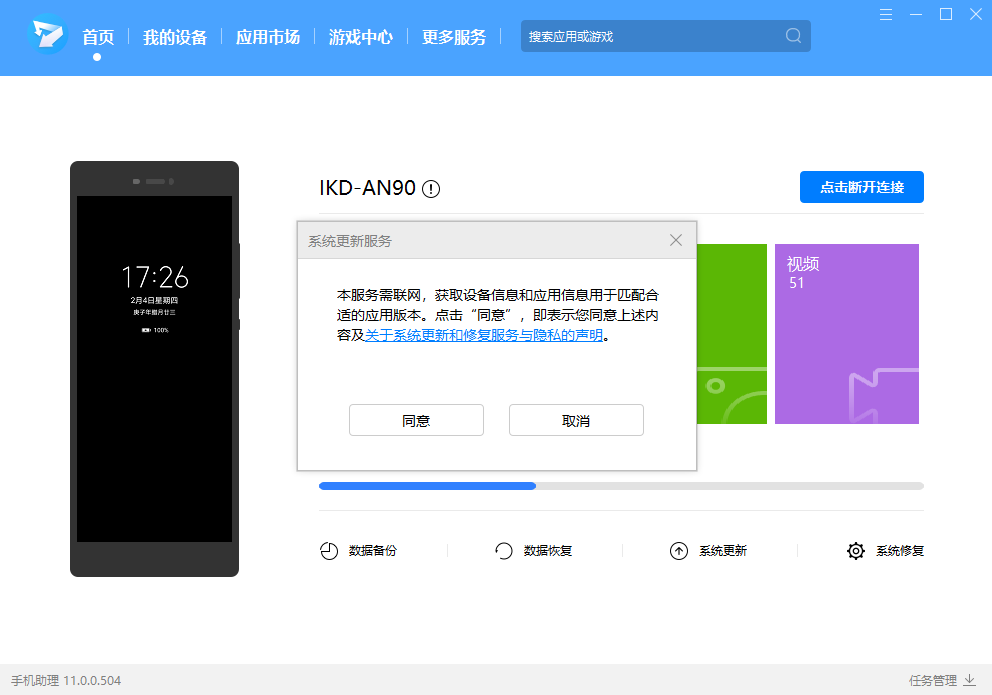The image size is (992, 695).
Task: Click the HiSuite paper plane logo
Action: [x=48, y=34]
